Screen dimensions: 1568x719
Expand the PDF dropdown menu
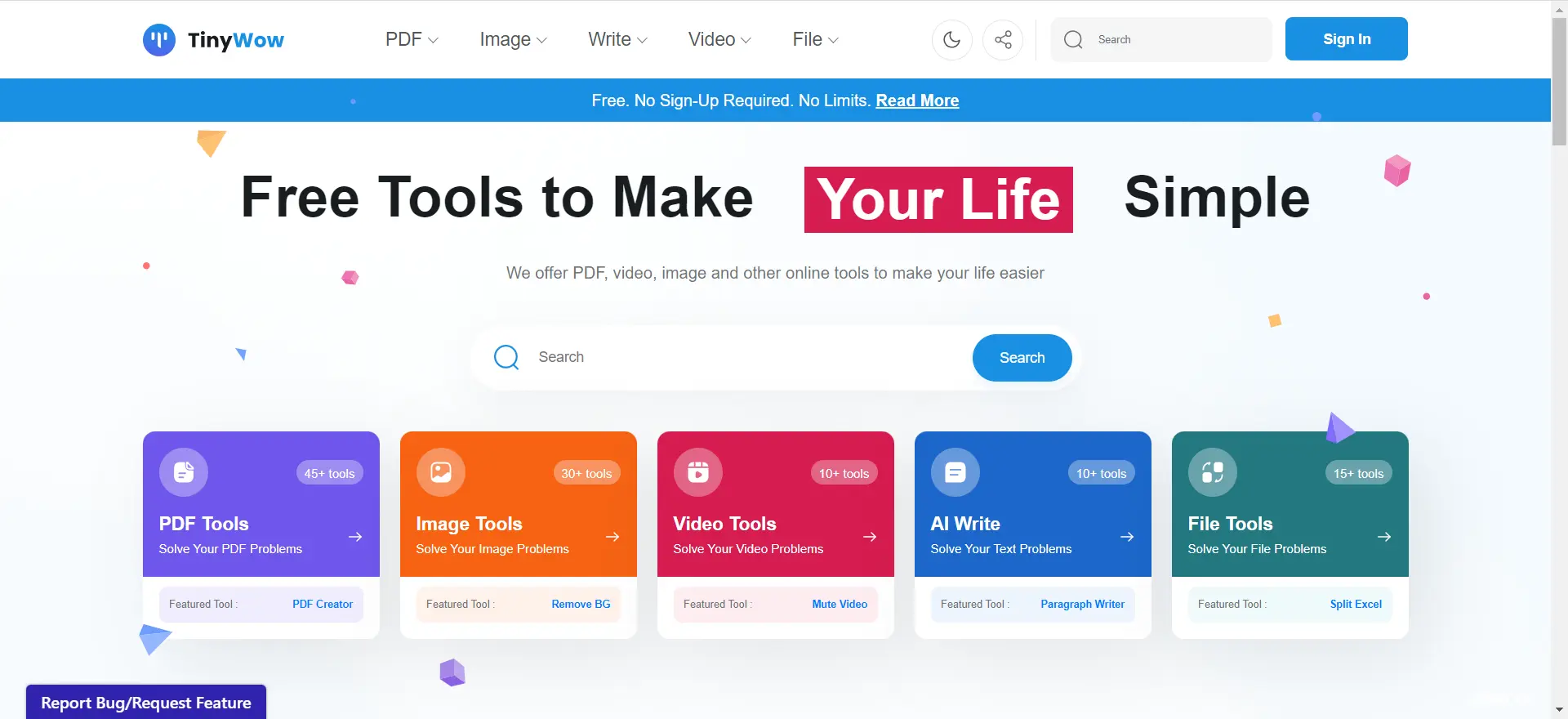click(x=412, y=39)
